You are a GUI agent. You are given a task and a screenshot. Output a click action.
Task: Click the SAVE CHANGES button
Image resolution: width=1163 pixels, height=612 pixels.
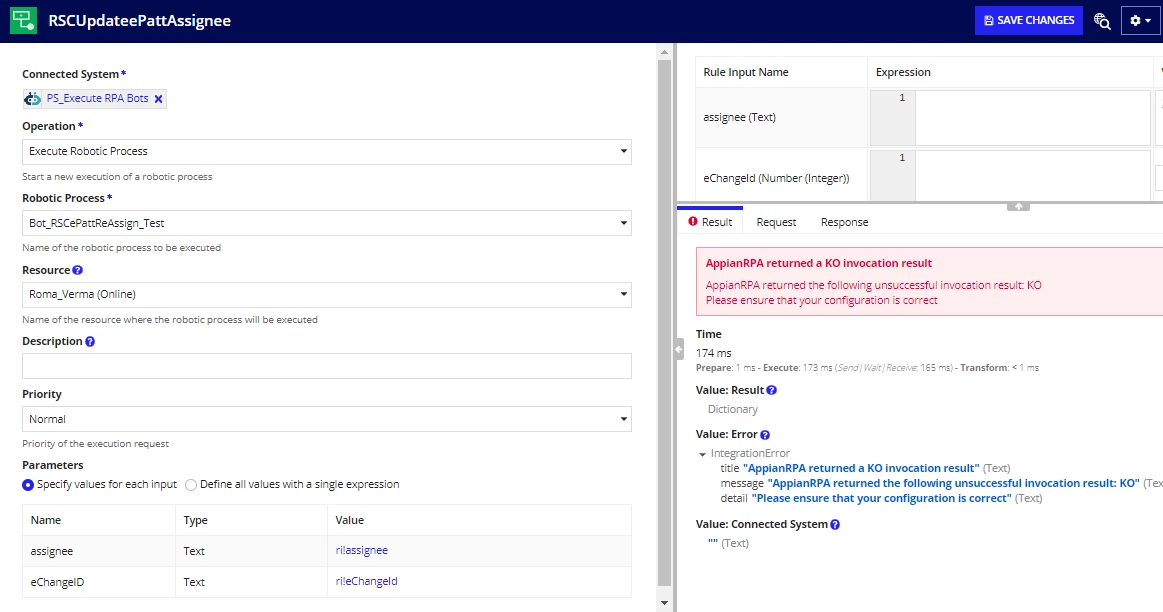click(x=1029, y=21)
